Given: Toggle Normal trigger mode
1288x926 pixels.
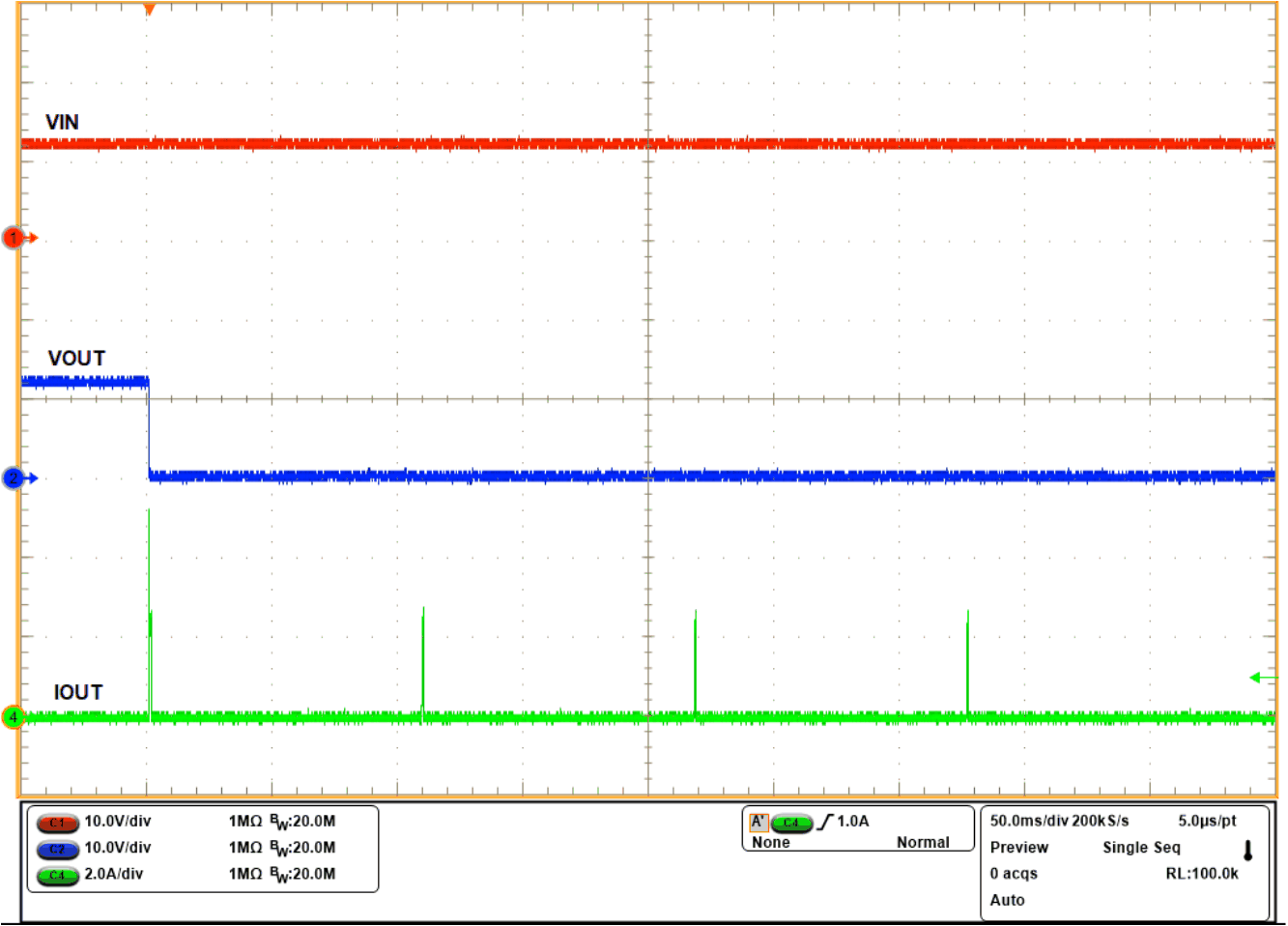Looking at the screenshot, I should [923, 842].
